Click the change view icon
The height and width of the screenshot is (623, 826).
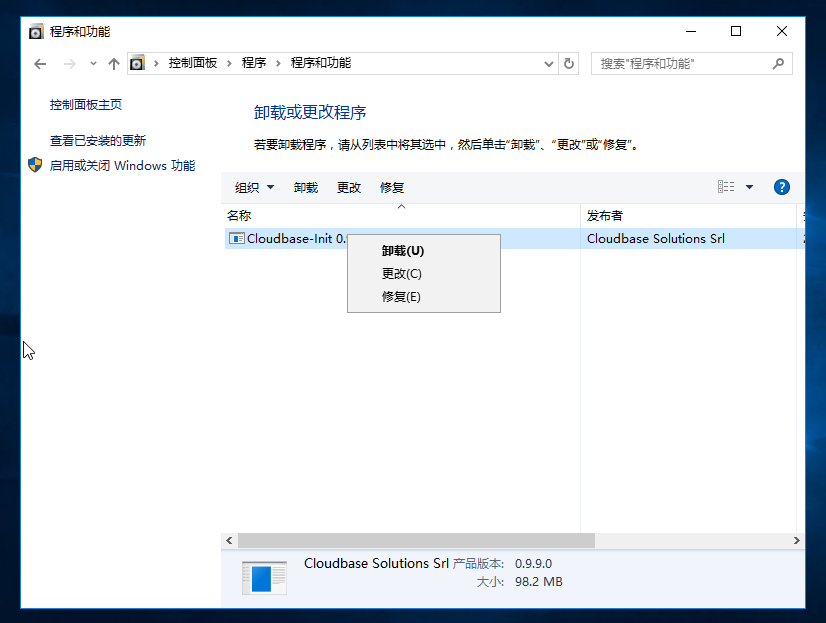tap(726, 187)
